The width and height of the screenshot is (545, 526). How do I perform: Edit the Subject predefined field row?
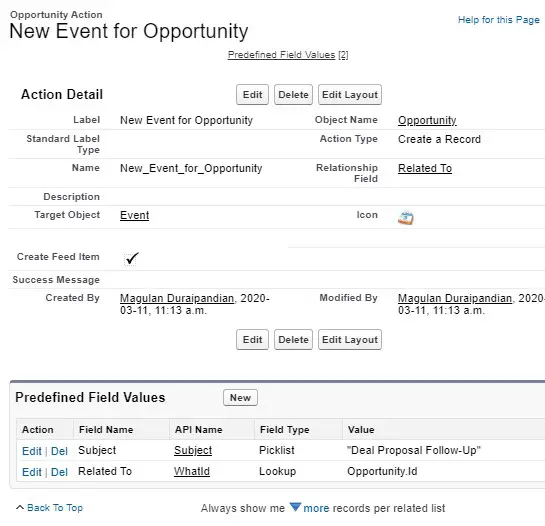tap(32, 451)
